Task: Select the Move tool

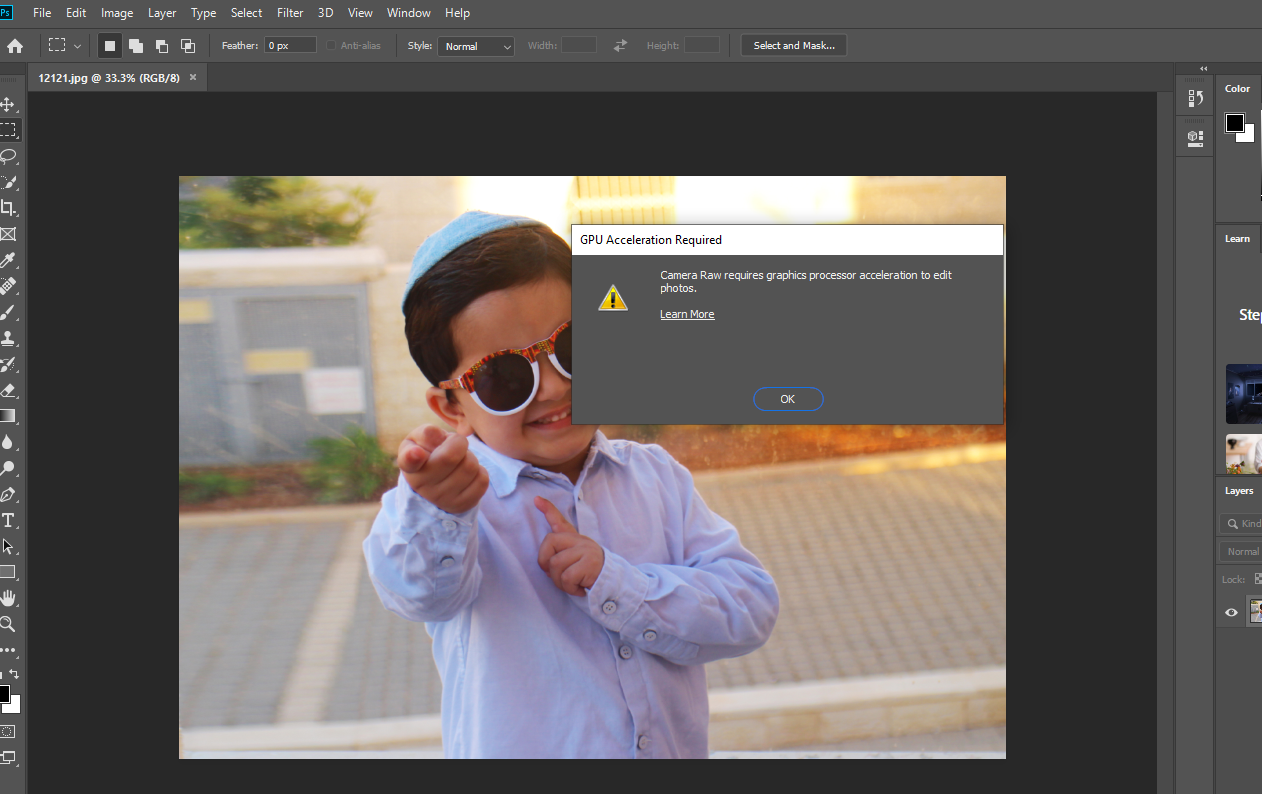Action: [8, 105]
